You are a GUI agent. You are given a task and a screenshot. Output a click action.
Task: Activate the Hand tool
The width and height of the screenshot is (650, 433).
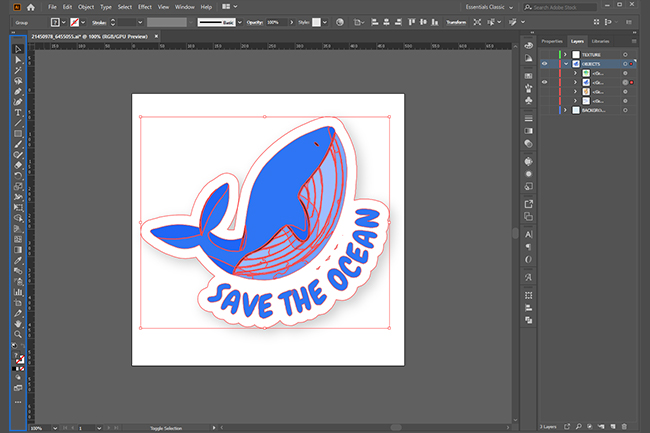(18, 324)
